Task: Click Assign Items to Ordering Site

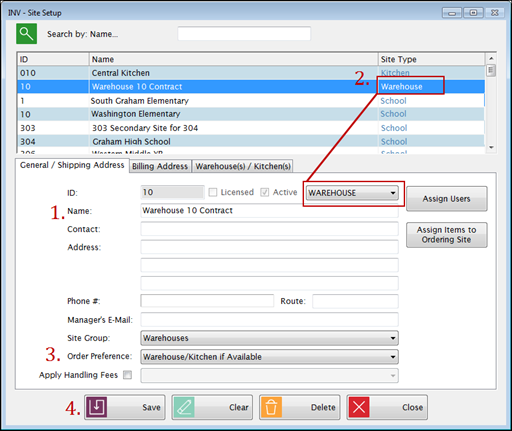Action: click(x=447, y=235)
